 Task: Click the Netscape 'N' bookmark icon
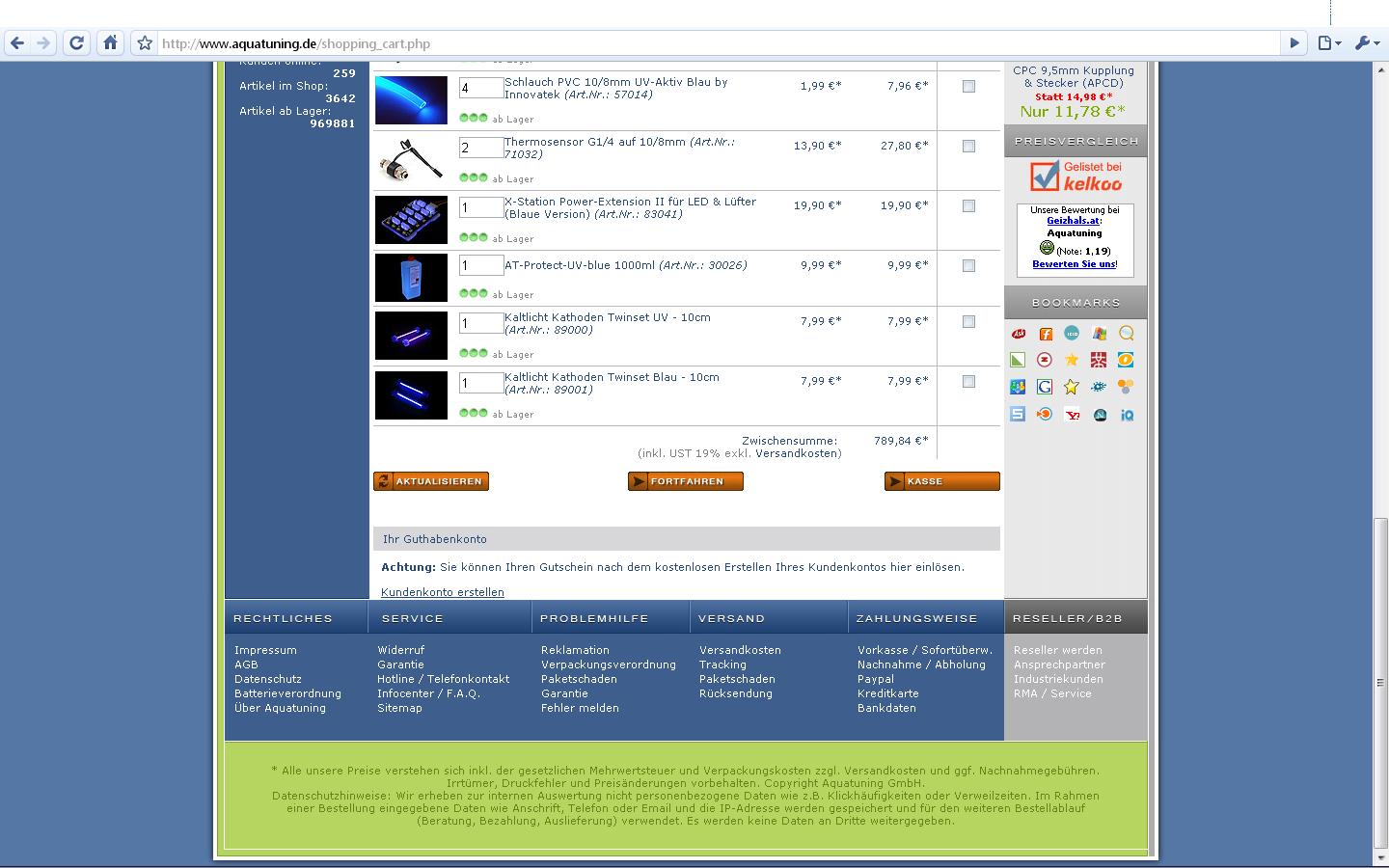pos(1099,415)
